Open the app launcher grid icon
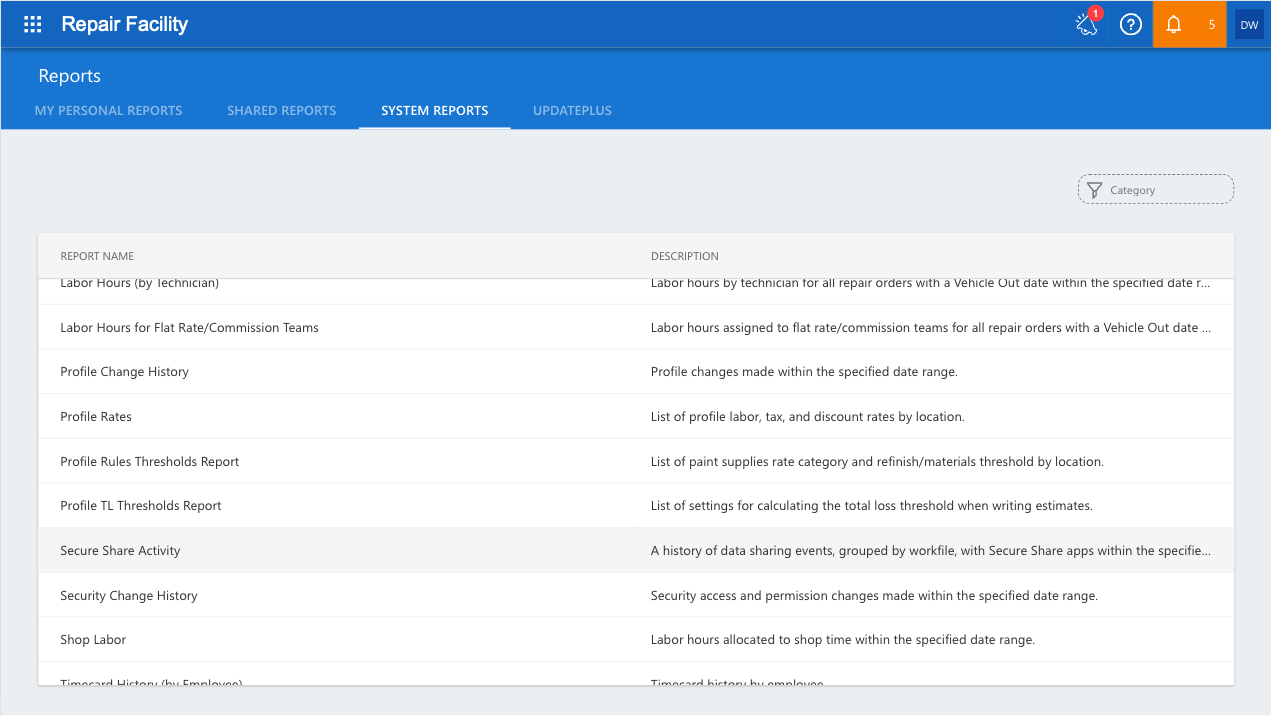The width and height of the screenshot is (1272, 716). [x=33, y=24]
